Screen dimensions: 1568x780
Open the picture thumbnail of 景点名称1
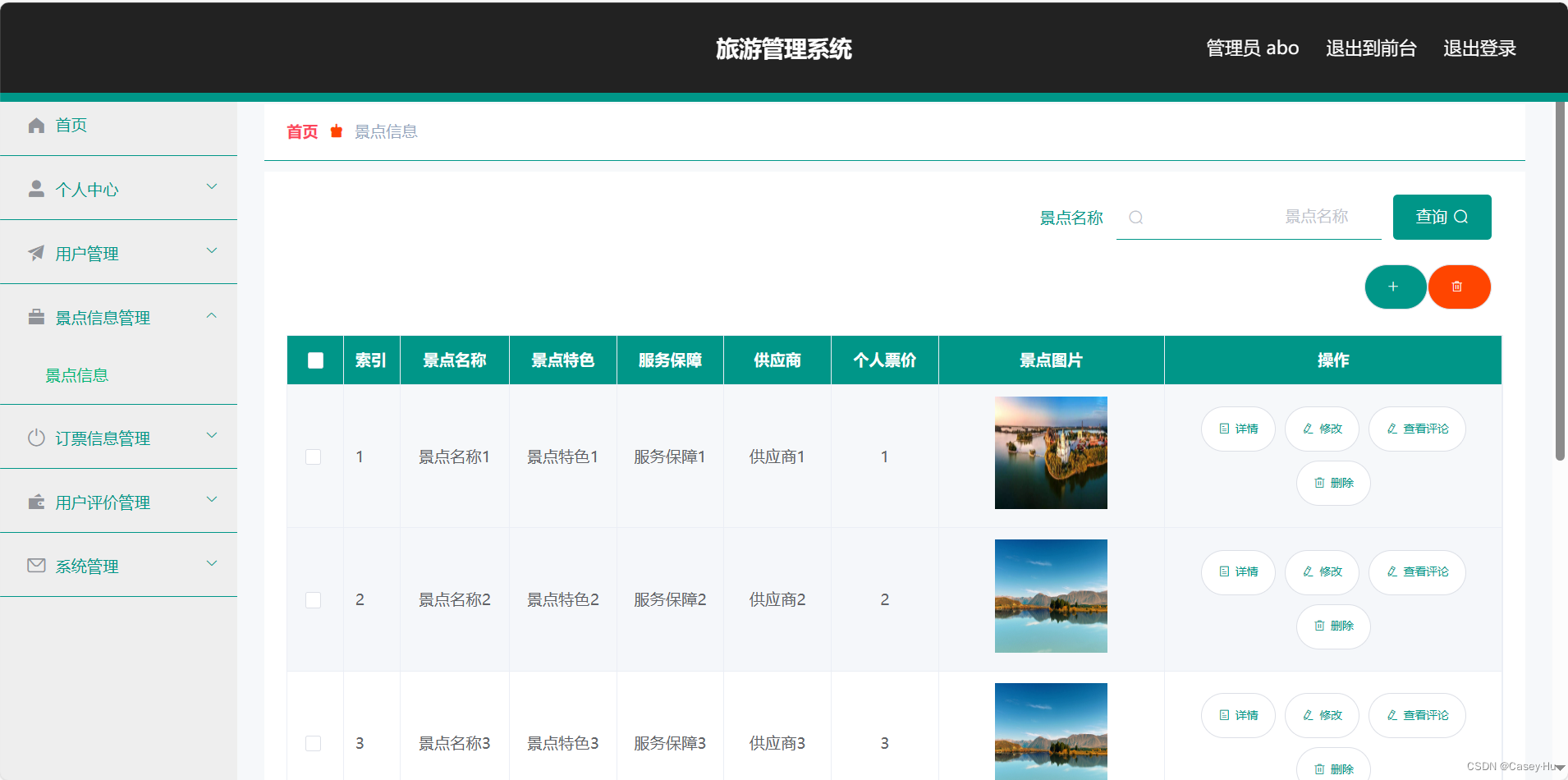[1051, 452]
